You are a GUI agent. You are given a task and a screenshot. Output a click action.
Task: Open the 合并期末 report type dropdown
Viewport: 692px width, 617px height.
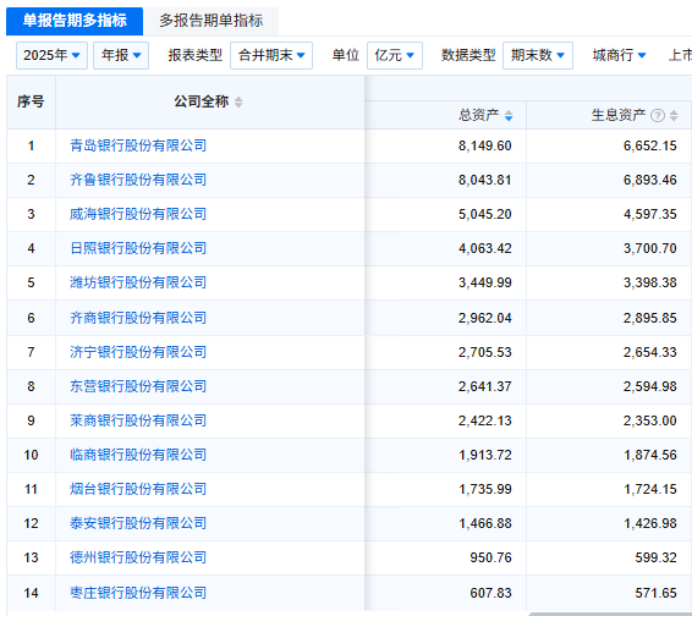[x=271, y=56]
